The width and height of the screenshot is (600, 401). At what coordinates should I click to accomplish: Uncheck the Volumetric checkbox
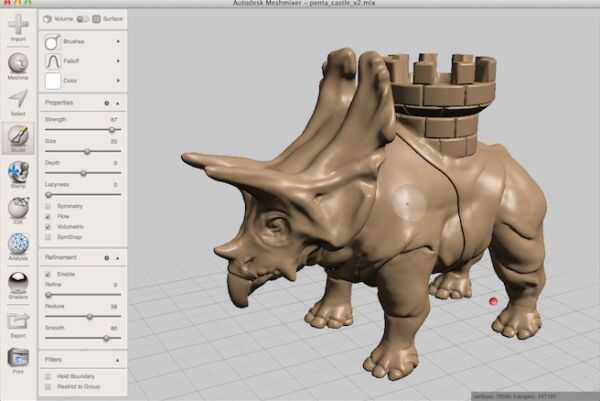point(48,227)
